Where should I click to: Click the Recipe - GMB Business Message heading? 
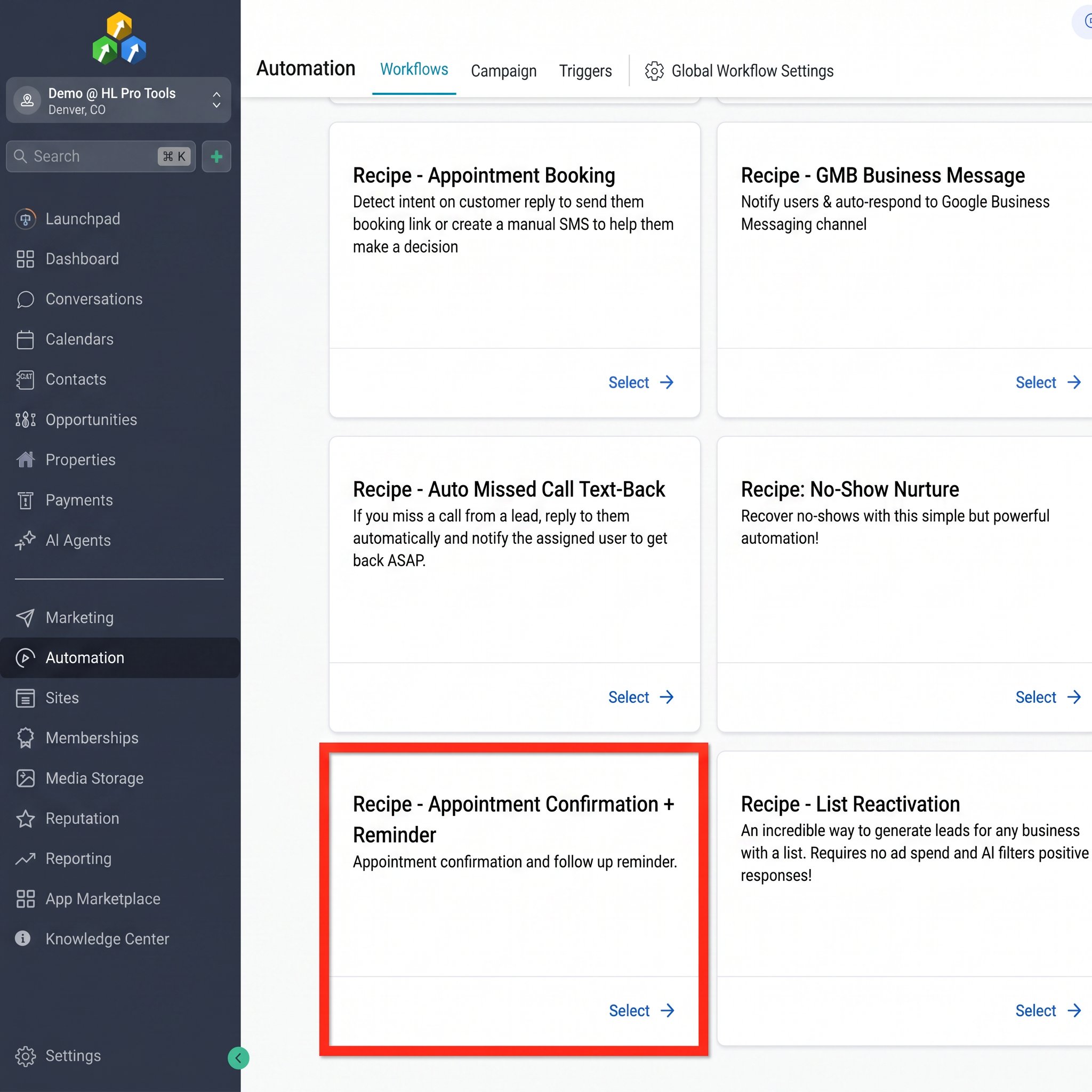tap(882, 175)
